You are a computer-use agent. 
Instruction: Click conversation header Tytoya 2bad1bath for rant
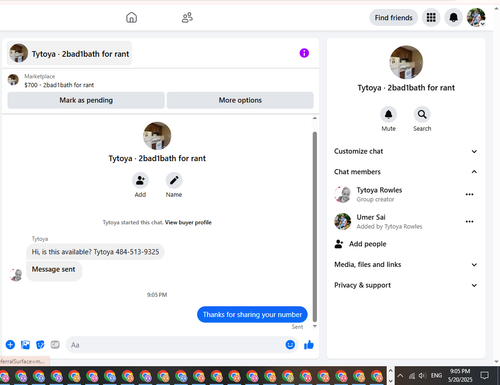[69, 53]
